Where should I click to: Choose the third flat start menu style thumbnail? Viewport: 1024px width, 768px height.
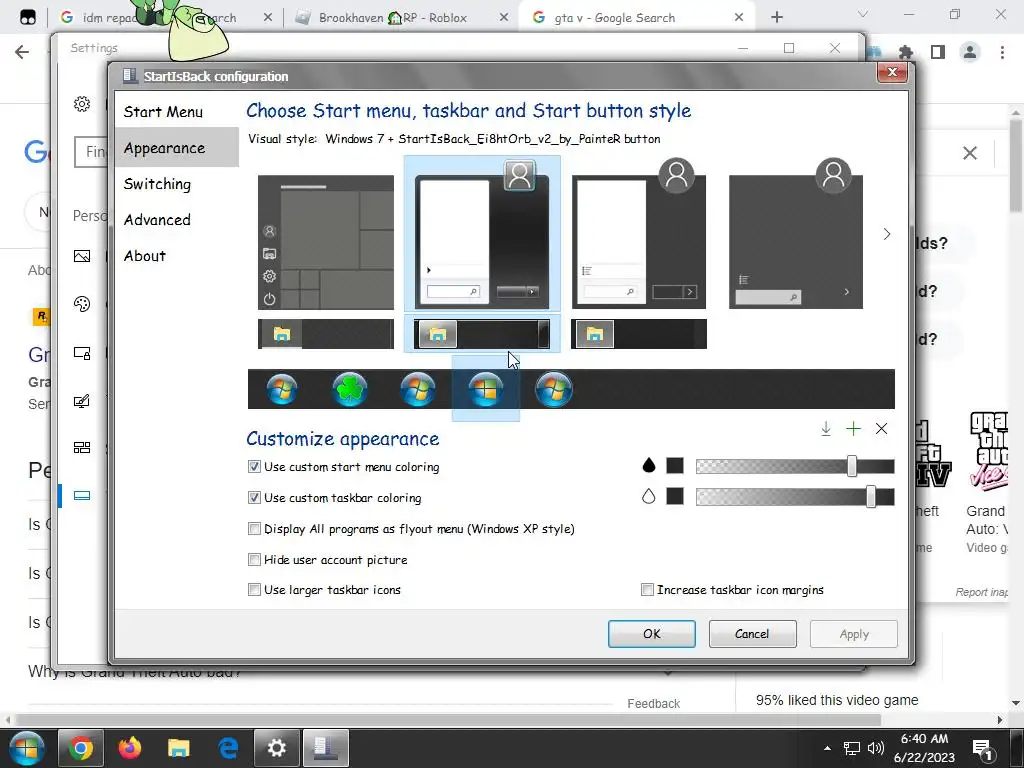click(x=639, y=233)
